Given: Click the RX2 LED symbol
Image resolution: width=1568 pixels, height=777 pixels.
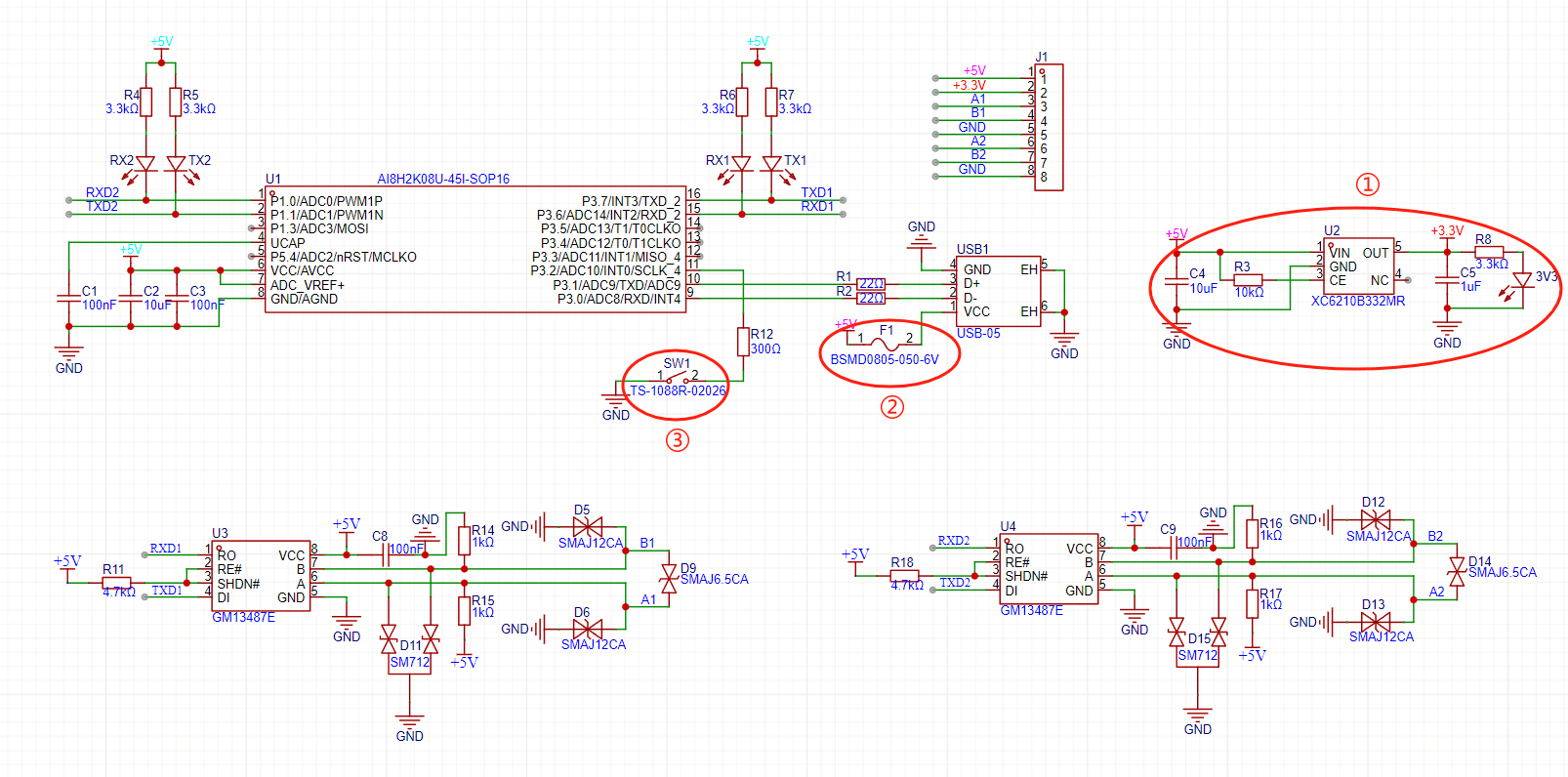Looking at the screenshot, I should point(145,164).
